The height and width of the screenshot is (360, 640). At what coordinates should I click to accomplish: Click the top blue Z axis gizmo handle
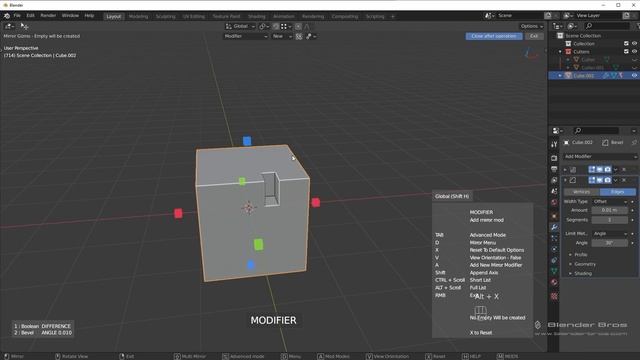point(247,141)
